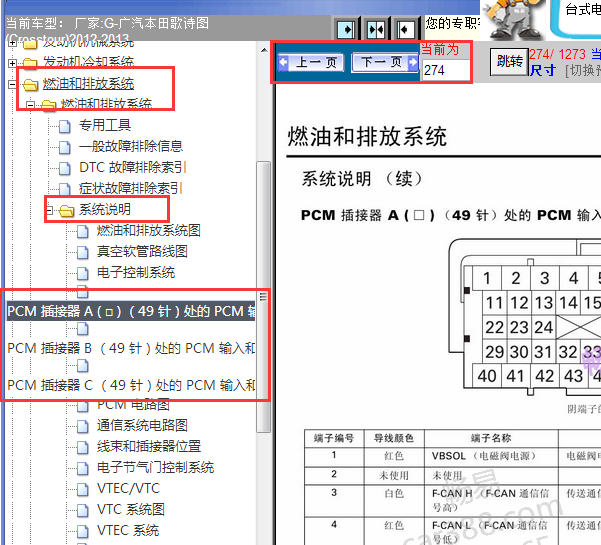The image size is (601, 545).
Task: Open VTC 系统图 page
Action: pos(131,509)
